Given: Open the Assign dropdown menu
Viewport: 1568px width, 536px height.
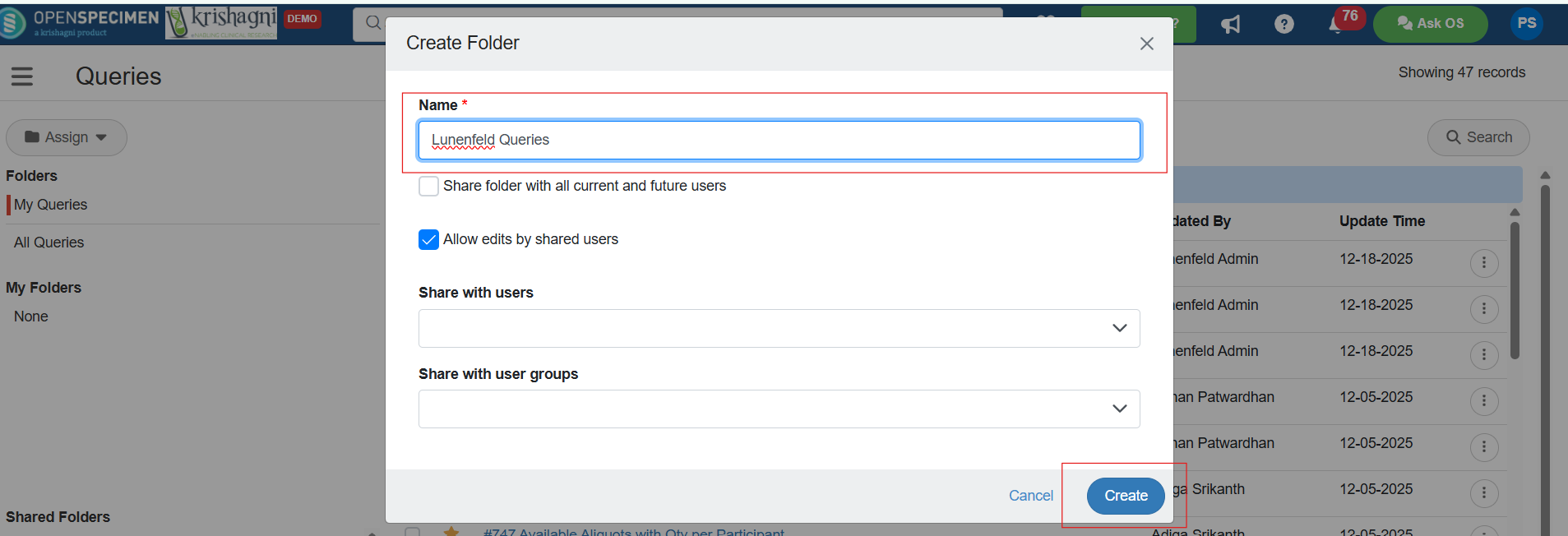Looking at the screenshot, I should point(67,137).
